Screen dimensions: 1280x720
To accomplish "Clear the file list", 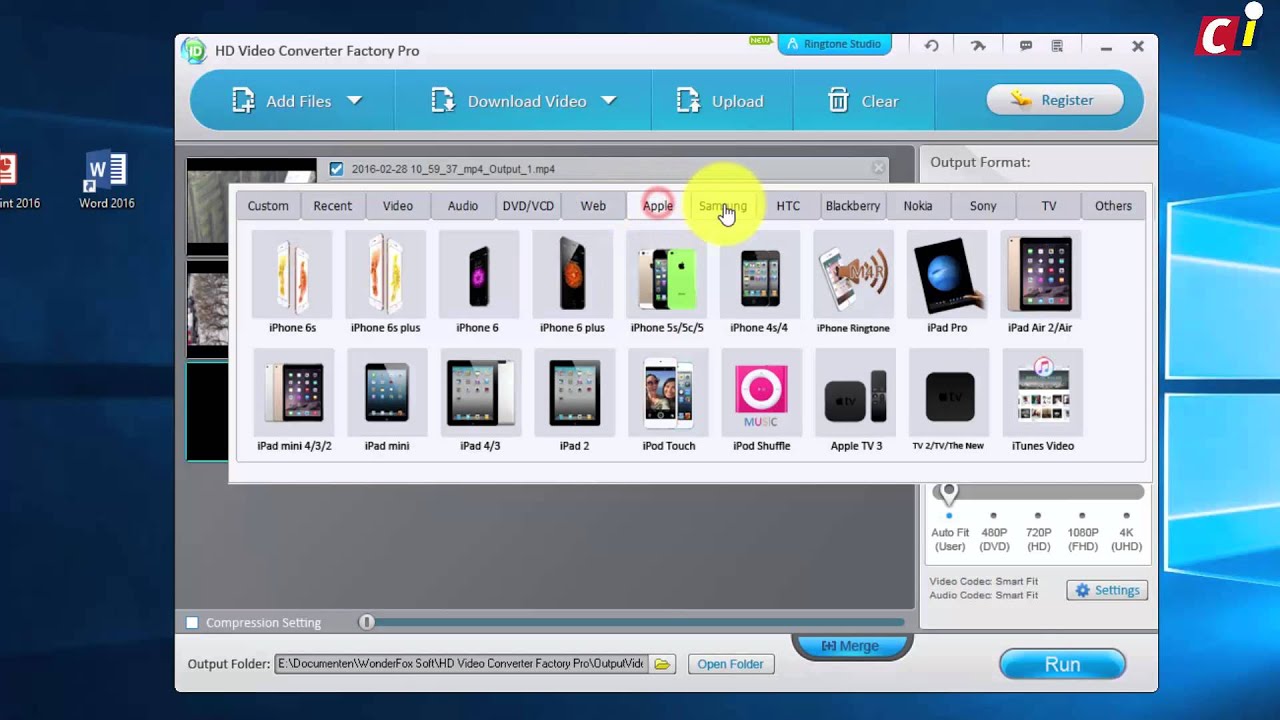I will tap(863, 101).
